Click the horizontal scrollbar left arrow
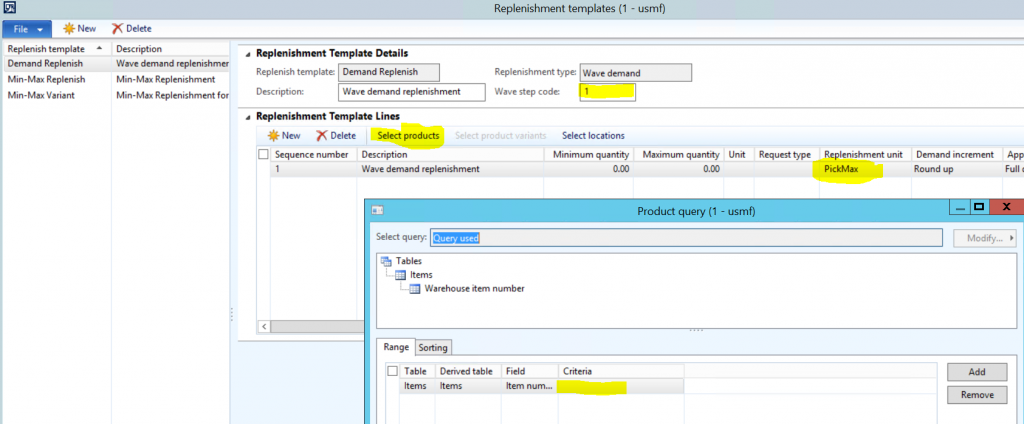Image resolution: width=1024 pixels, height=424 pixels. click(x=264, y=326)
